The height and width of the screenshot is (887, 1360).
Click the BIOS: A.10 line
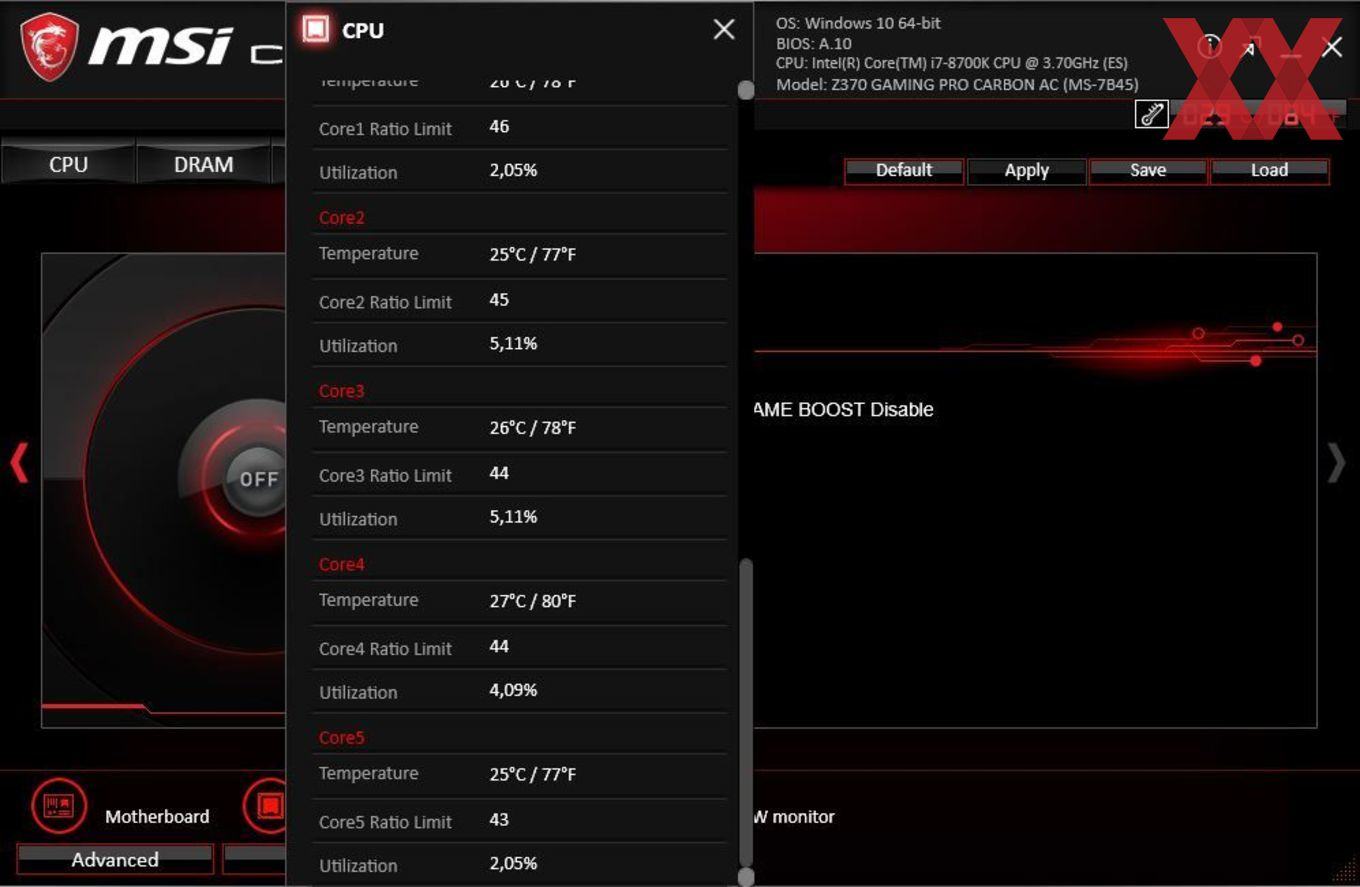pos(815,44)
